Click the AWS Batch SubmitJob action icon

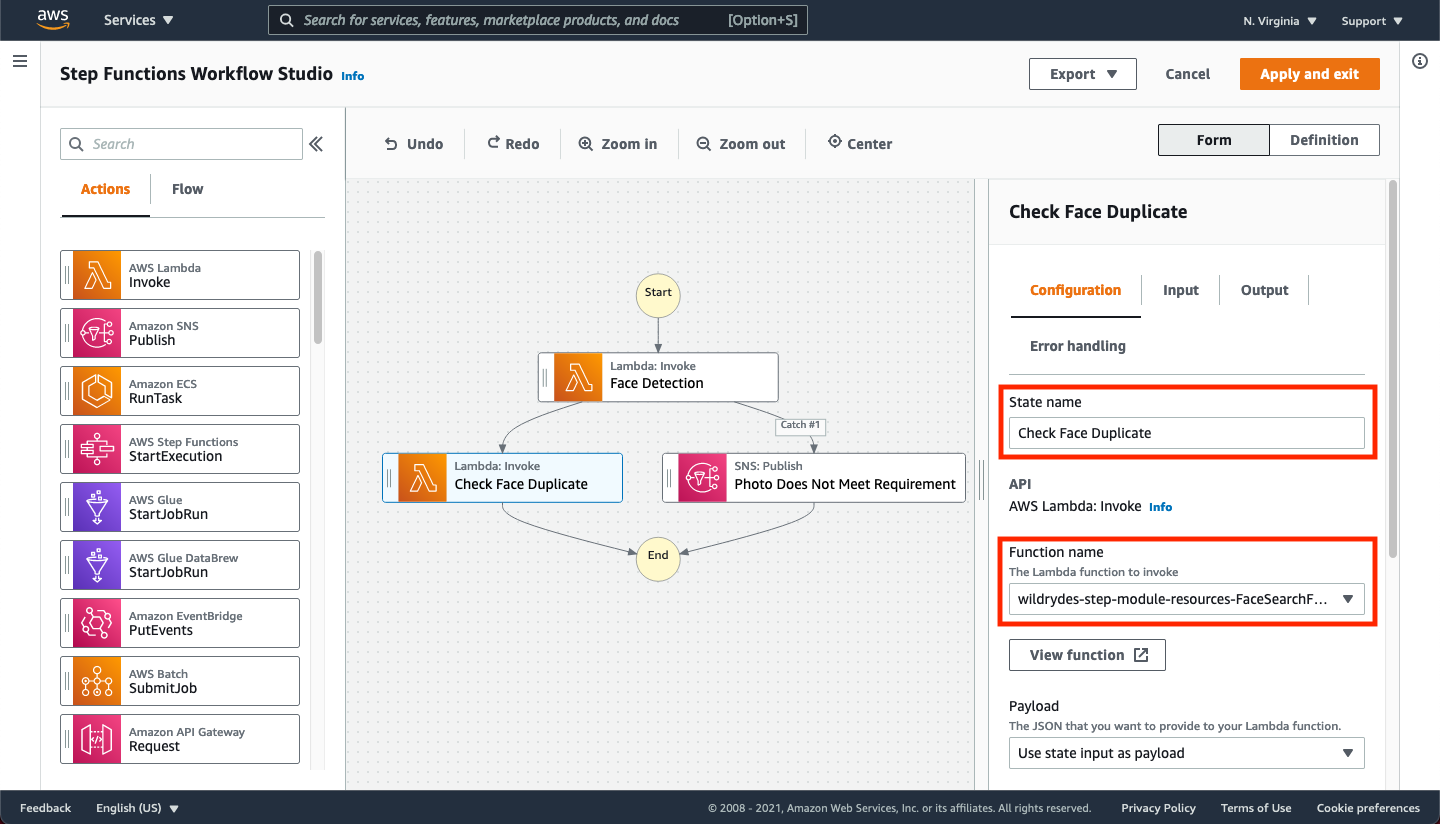97,681
